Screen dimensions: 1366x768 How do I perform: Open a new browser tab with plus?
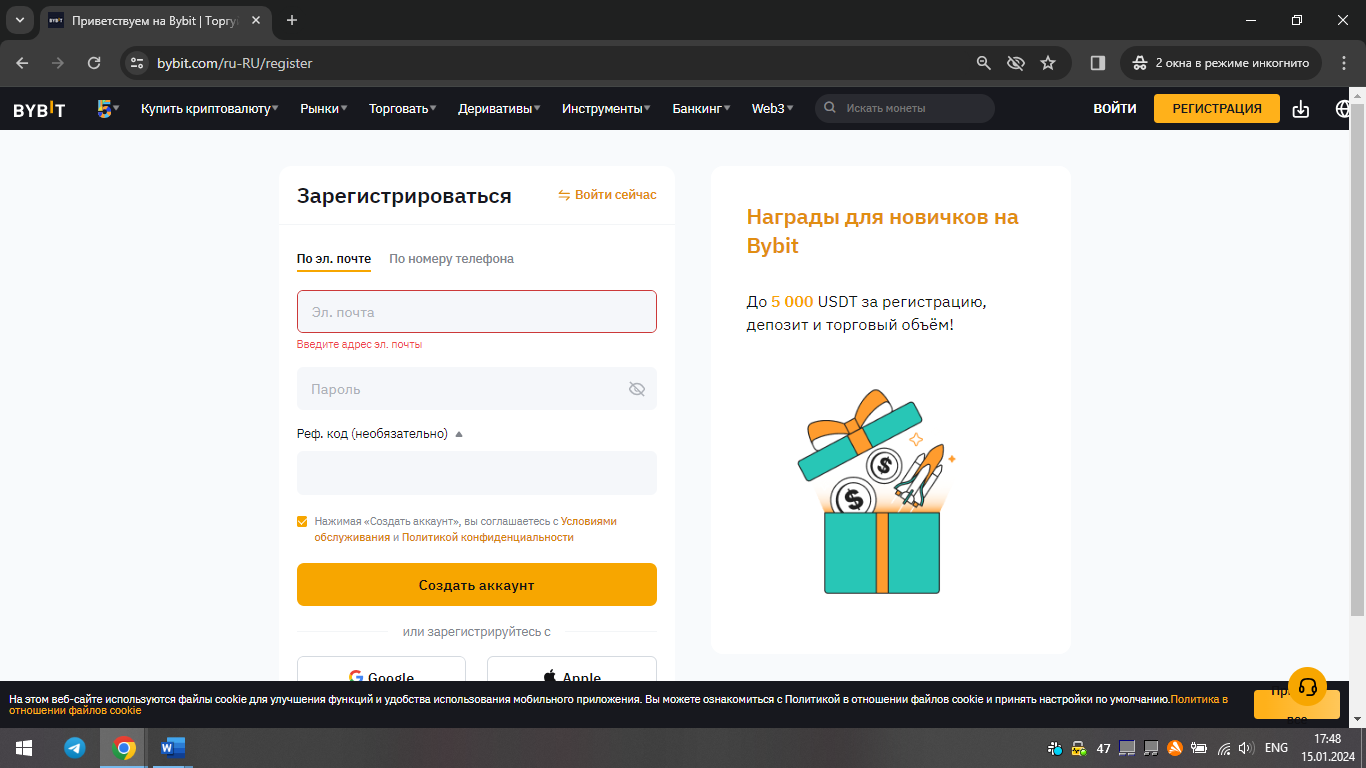[292, 20]
